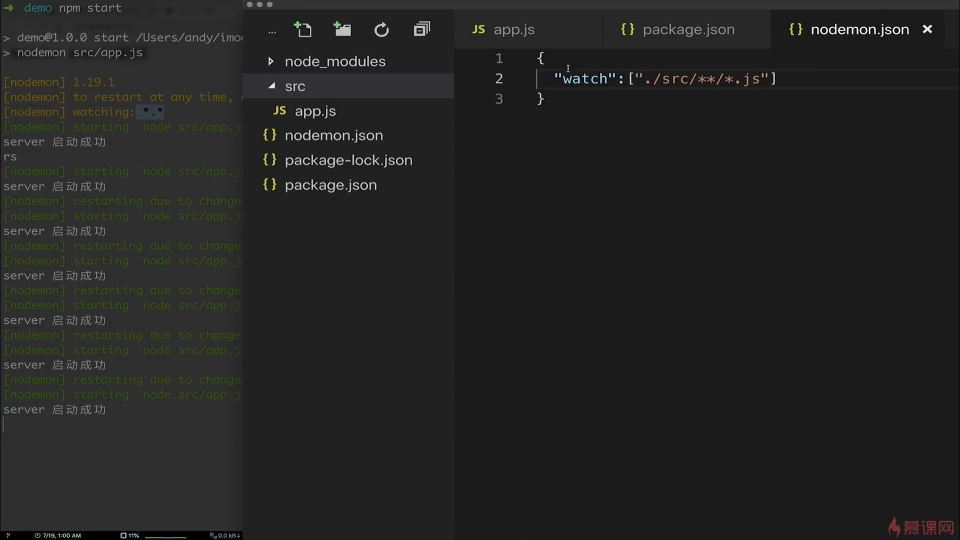The width and height of the screenshot is (960, 540).
Task: Switch to the package.json tab
Action: coord(688,29)
